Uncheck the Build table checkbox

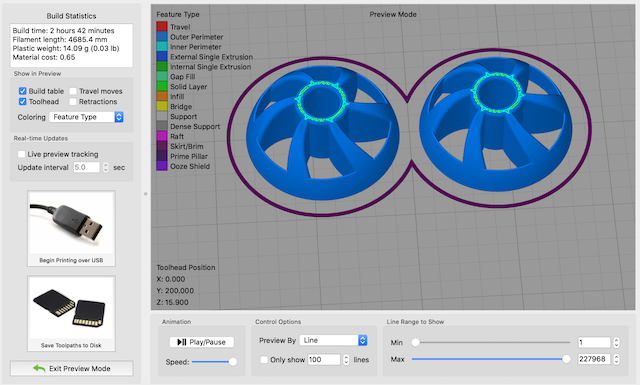(x=22, y=91)
